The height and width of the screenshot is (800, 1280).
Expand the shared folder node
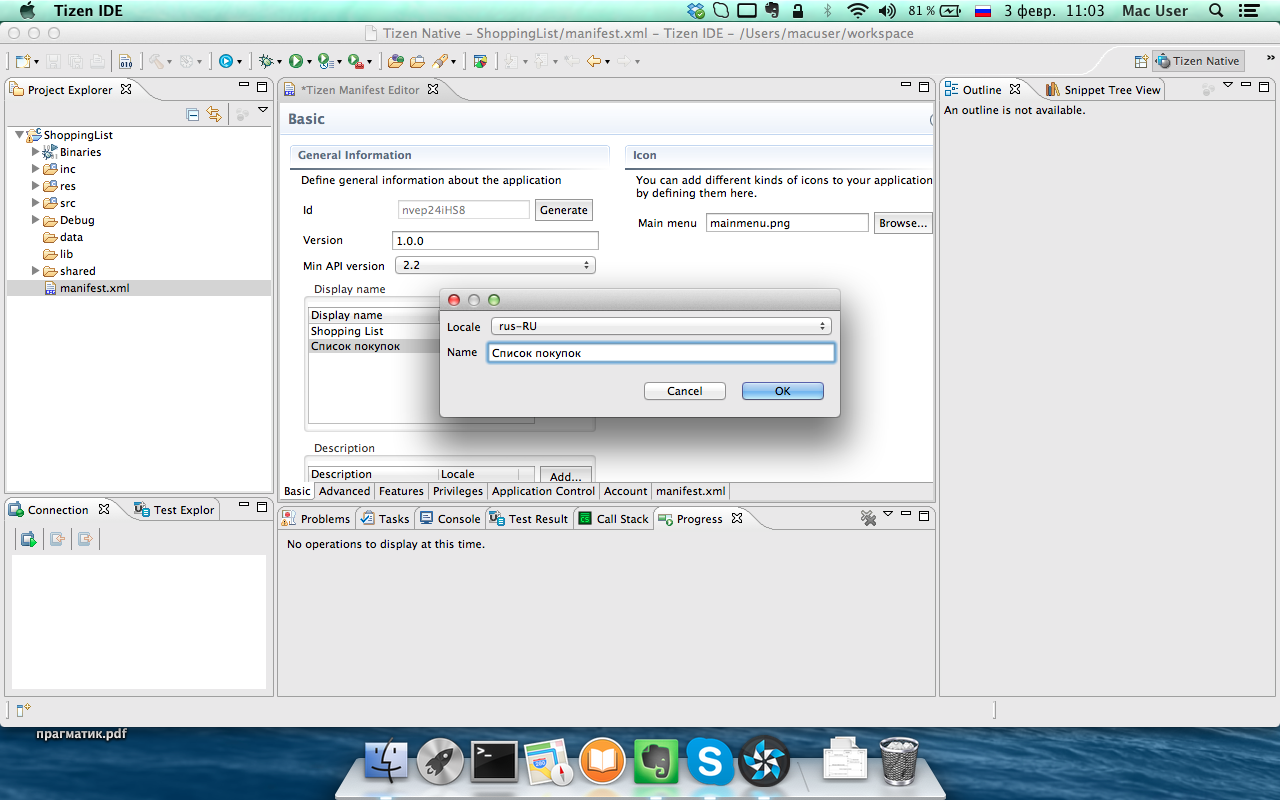pos(36,271)
